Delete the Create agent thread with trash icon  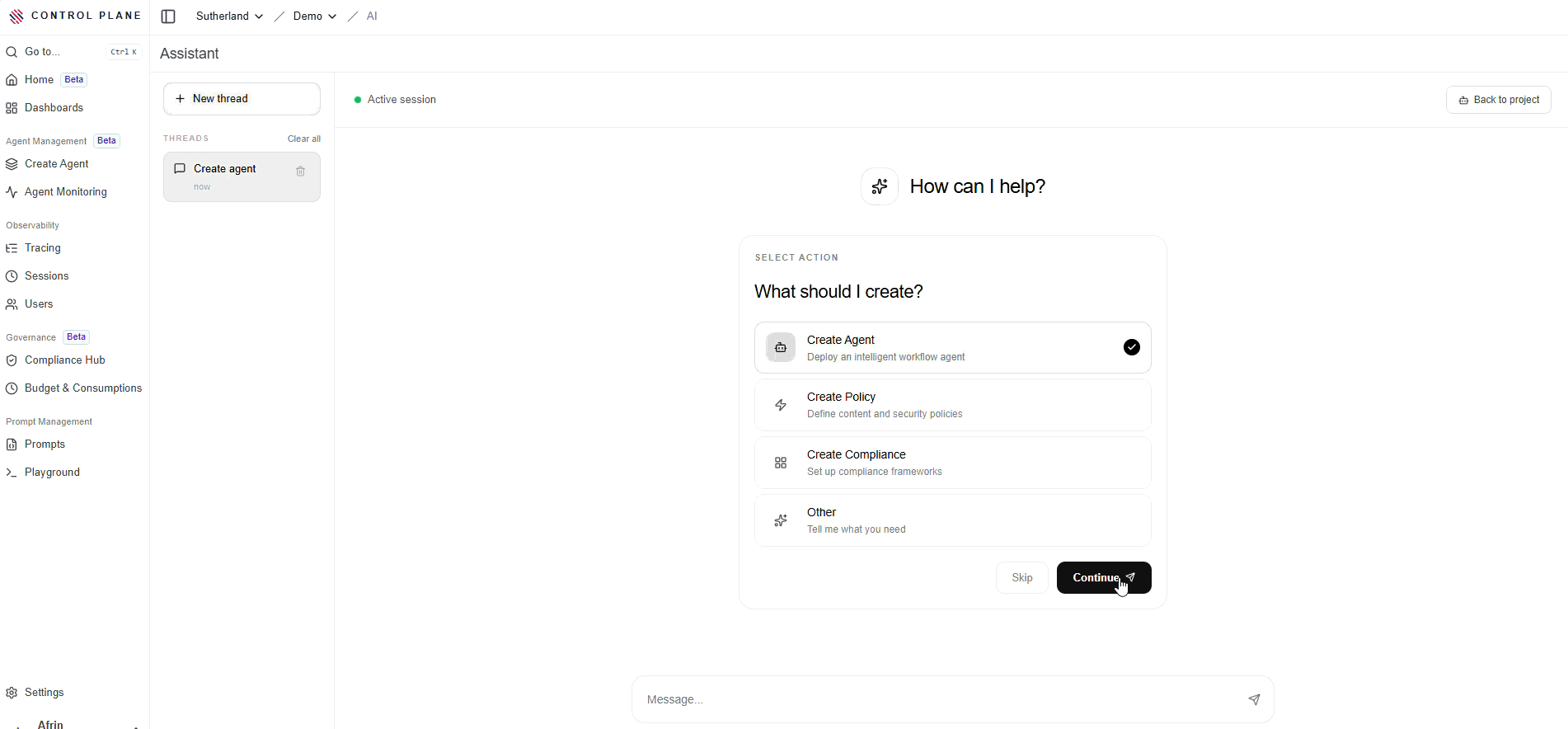coord(300,172)
